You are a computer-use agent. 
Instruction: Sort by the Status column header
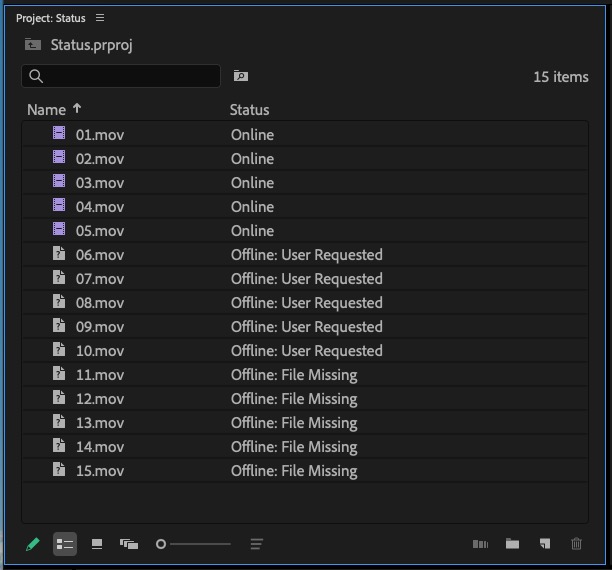(249, 110)
